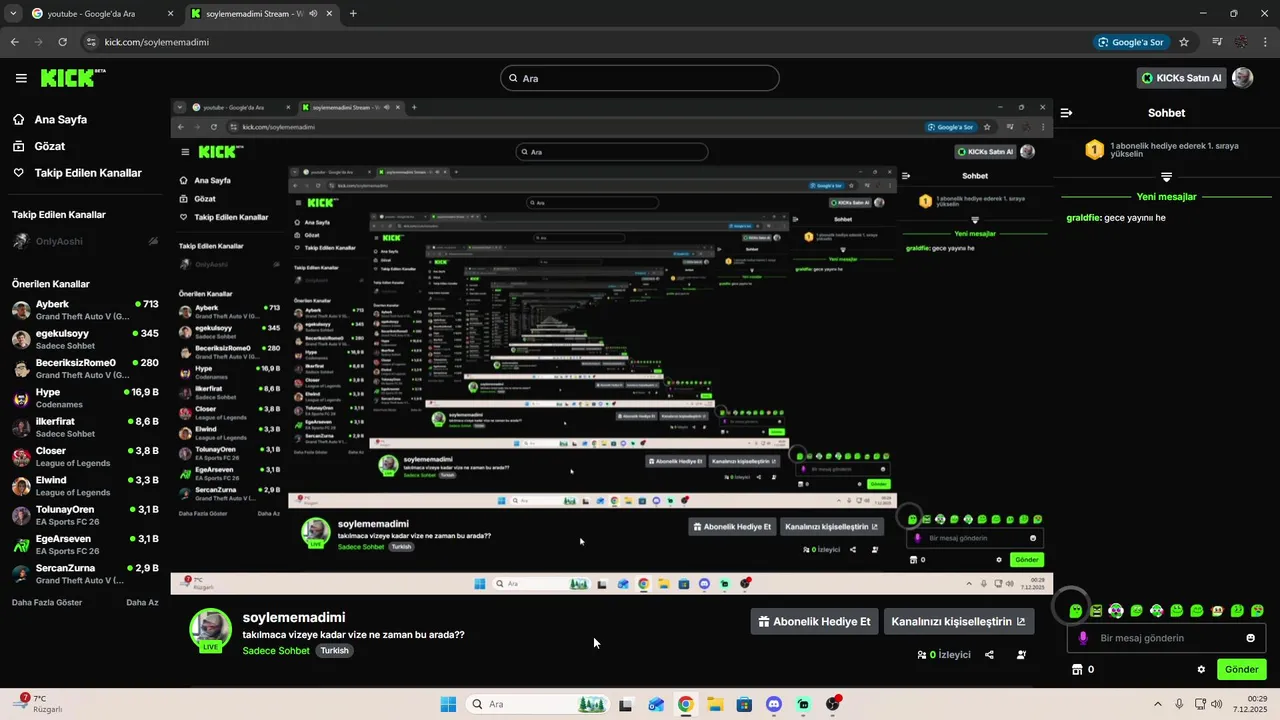Image resolution: width=1280 pixels, height=720 pixels.
Task: Insert the headphones sunglasses emote
Action: pyautogui.click(x=1116, y=611)
